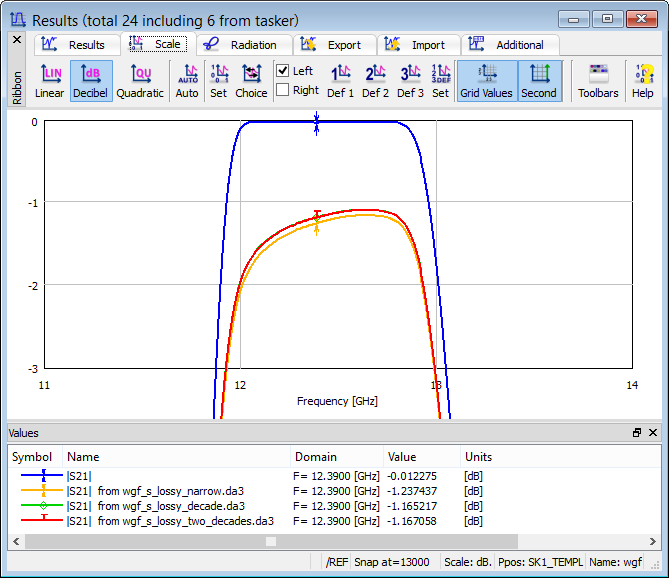Click the orange curve cursor marker
Viewport: 669px width, 578px height.
[316, 228]
